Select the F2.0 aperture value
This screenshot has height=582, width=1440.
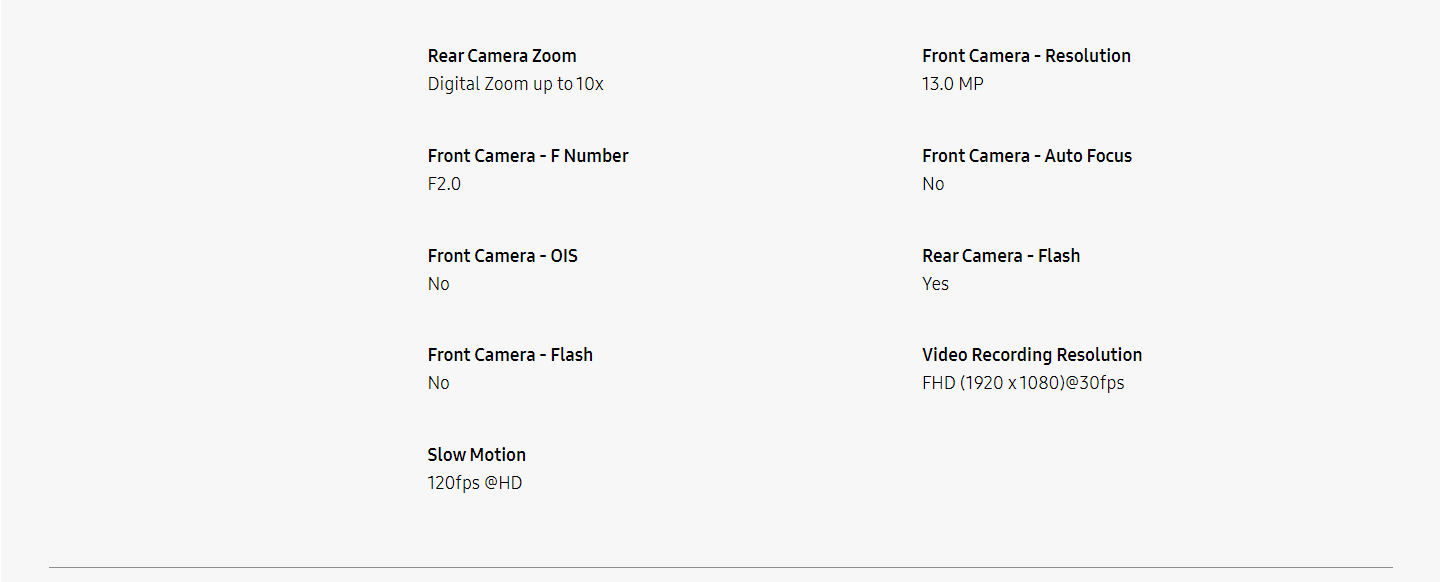444,184
